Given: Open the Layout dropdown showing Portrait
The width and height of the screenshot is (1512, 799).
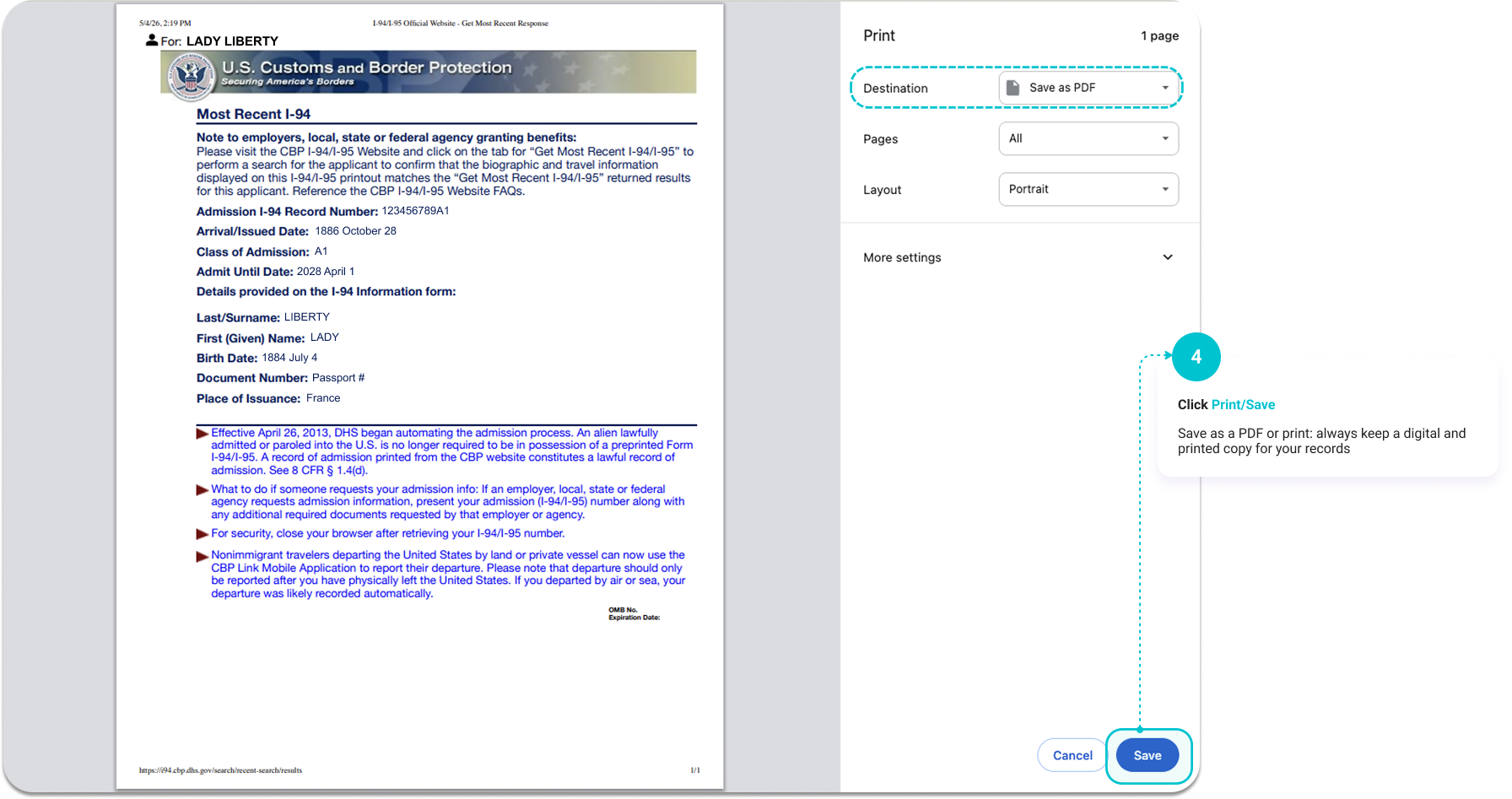Looking at the screenshot, I should 1088,189.
